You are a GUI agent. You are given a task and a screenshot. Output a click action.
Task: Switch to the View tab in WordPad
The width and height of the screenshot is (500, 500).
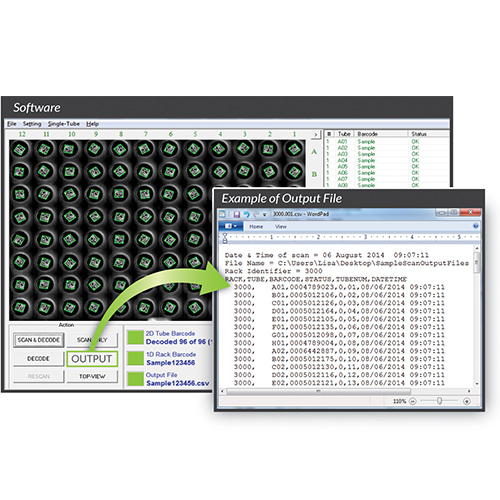coord(281,227)
